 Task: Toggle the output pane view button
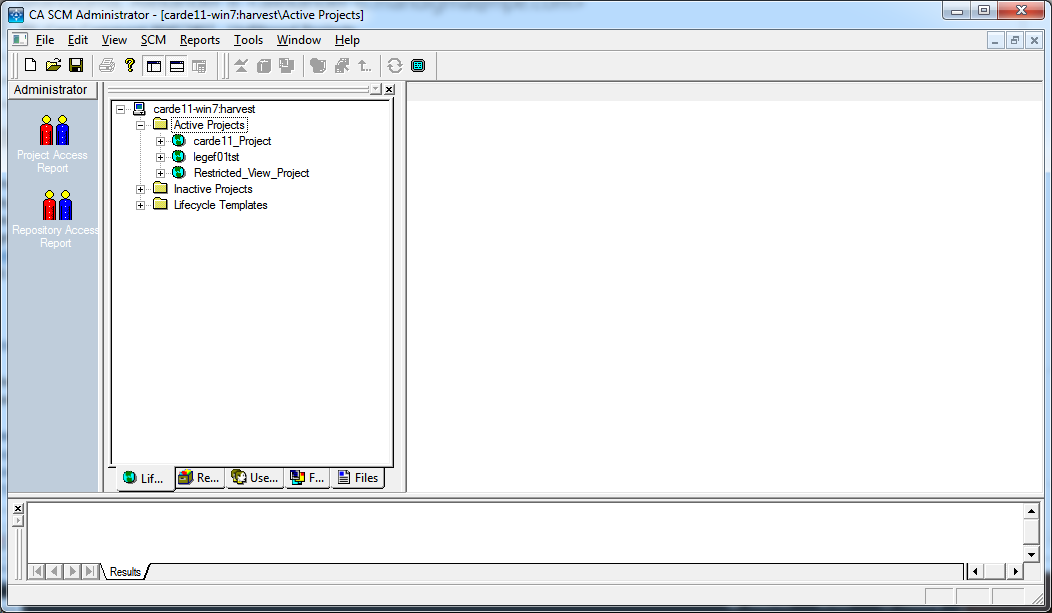[176, 66]
